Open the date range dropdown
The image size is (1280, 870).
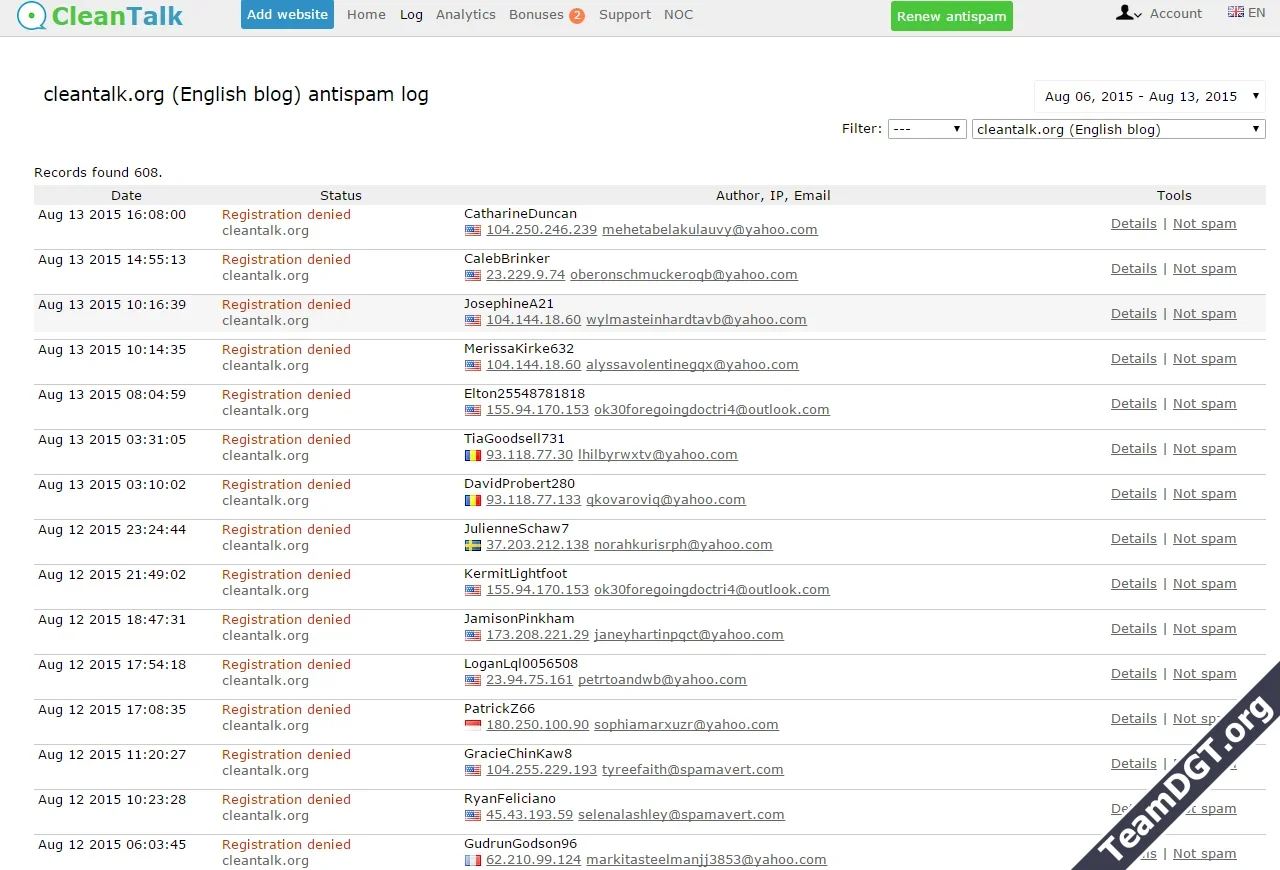[x=1149, y=97]
